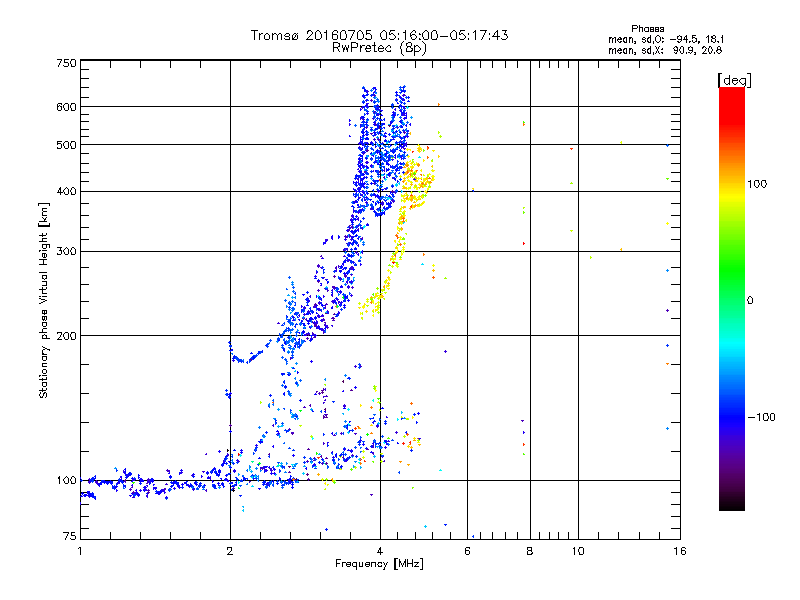Click the x-axis tick label "6"
This screenshot has width=800, height=600.
point(467,551)
